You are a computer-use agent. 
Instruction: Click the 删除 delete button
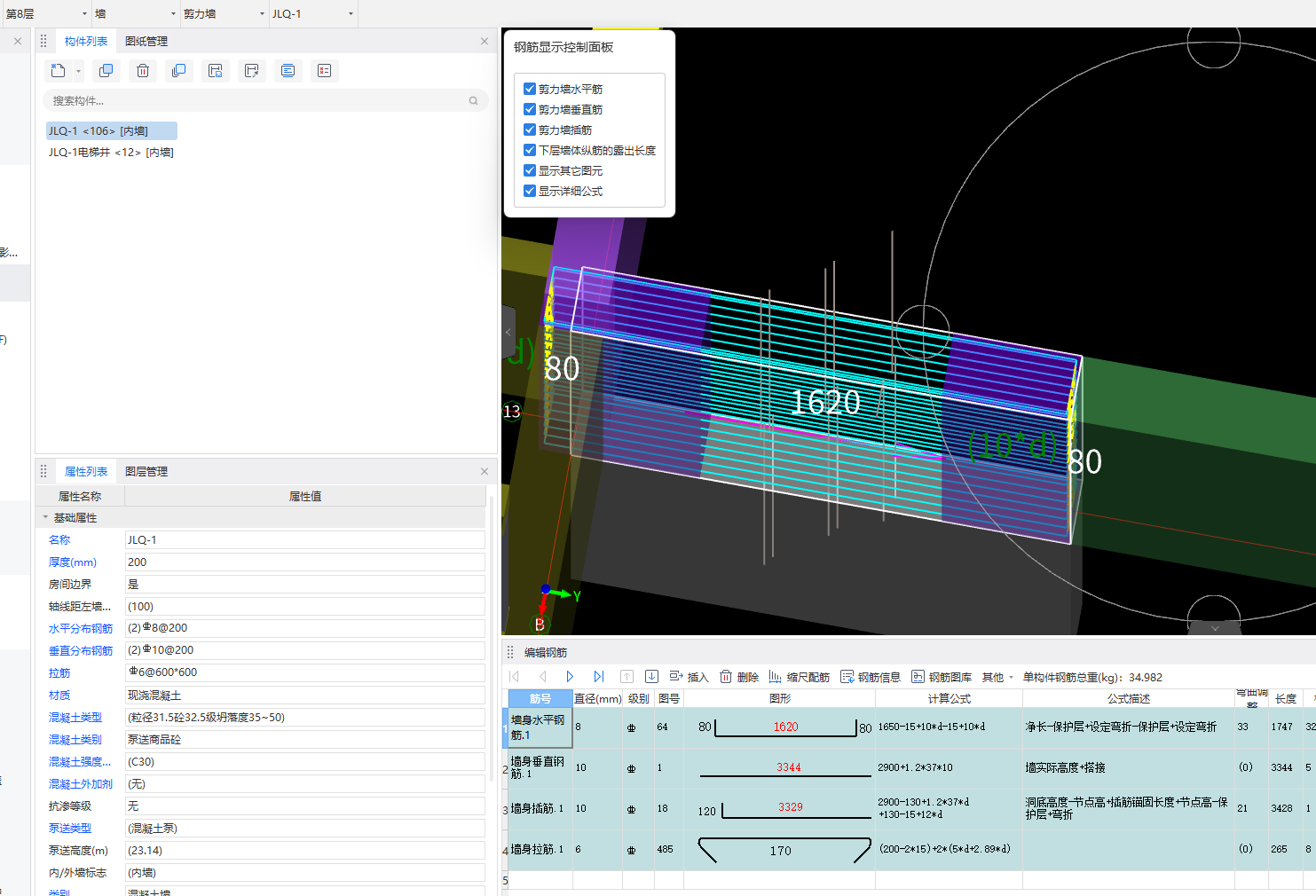[x=739, y=677]
